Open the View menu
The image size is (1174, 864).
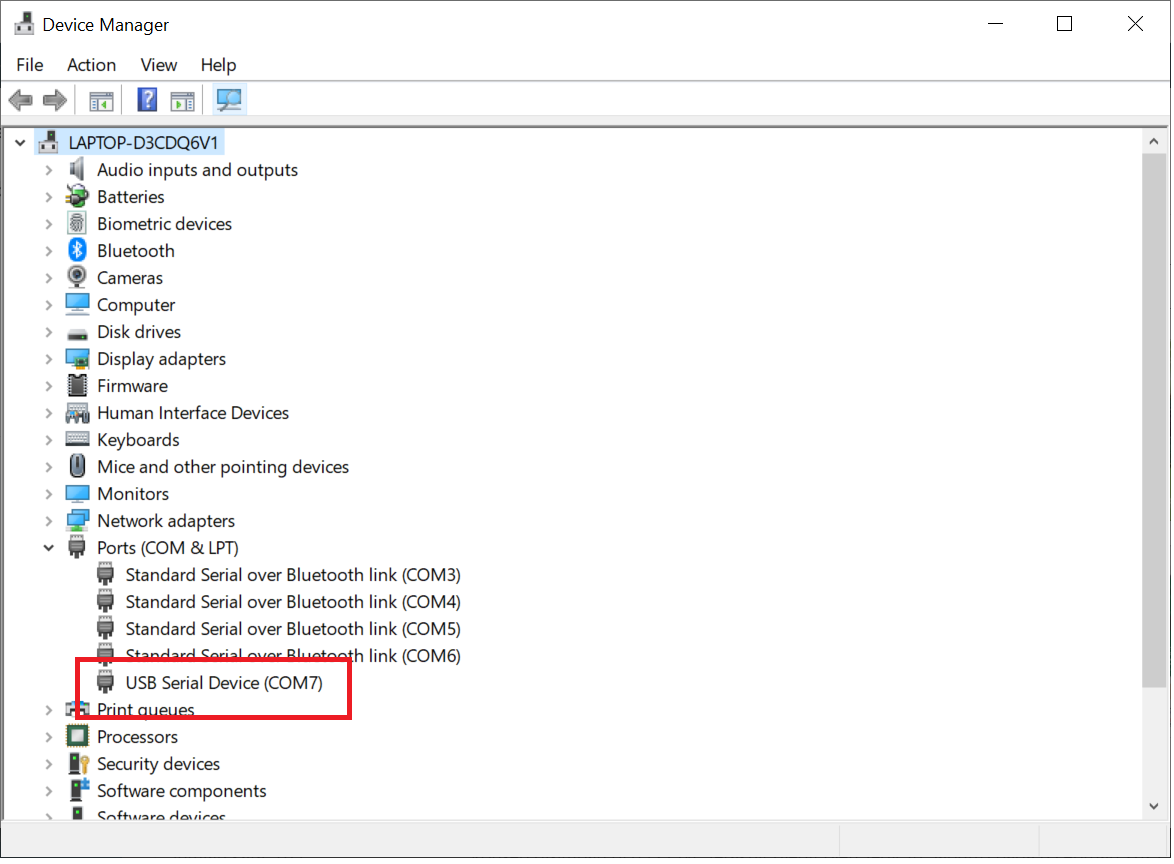click(158, 65)
